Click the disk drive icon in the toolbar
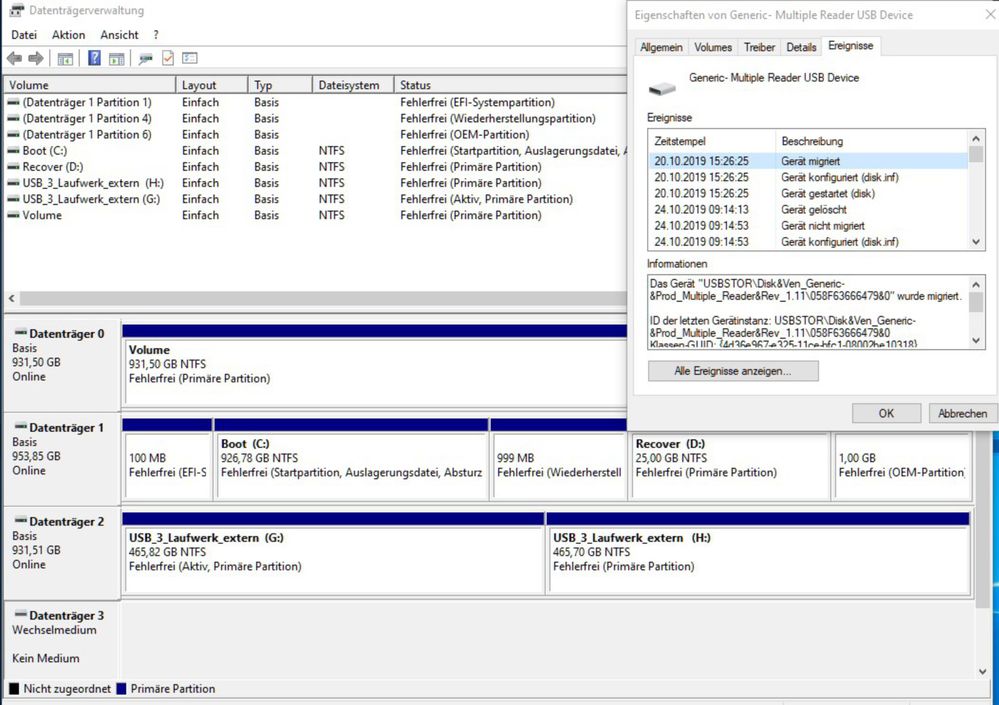999x705 pixels. click(x=146, y=59)
